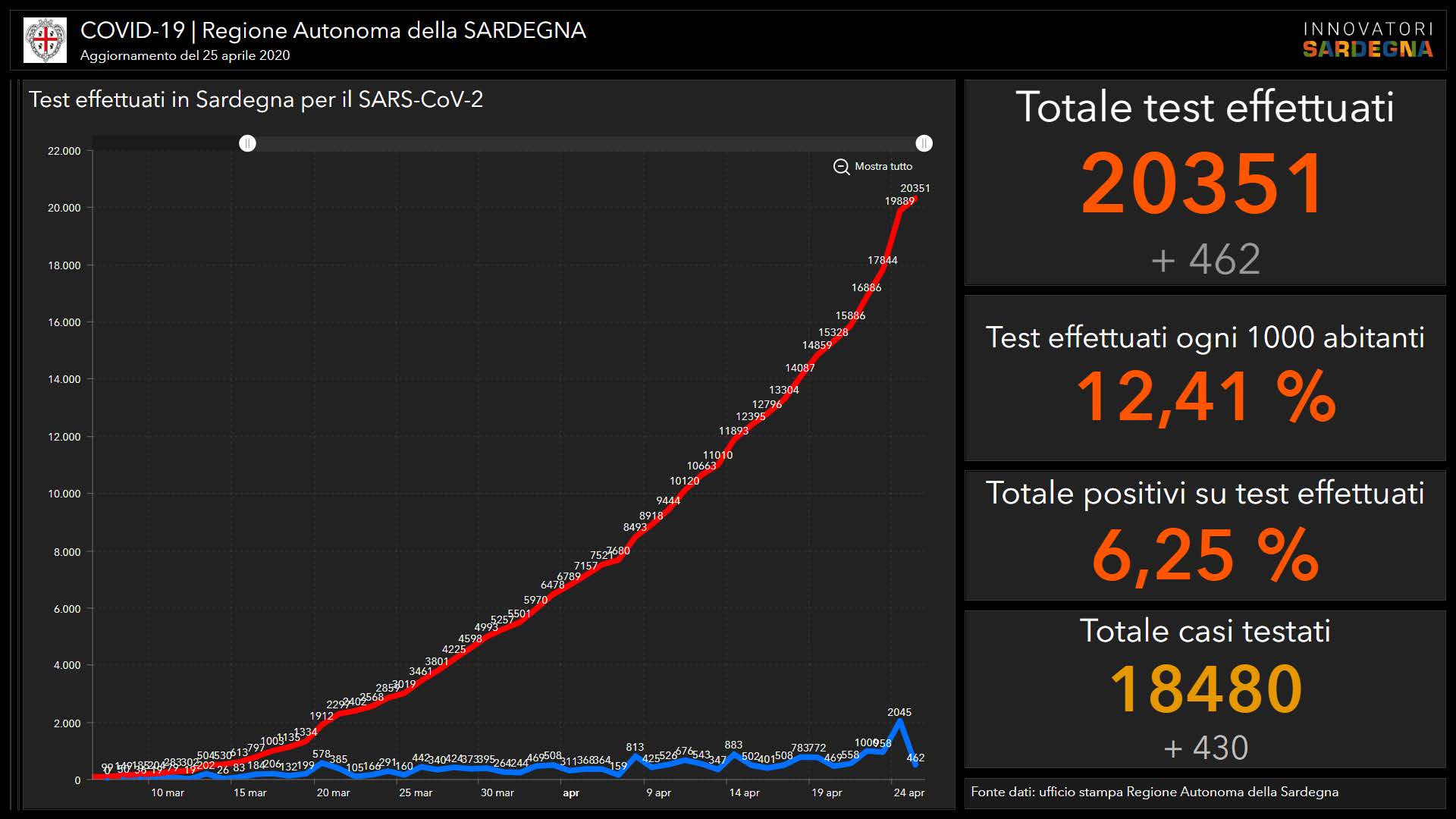Grab the left range slider handle
This screenshot has height=819, width=1456.
247,143
